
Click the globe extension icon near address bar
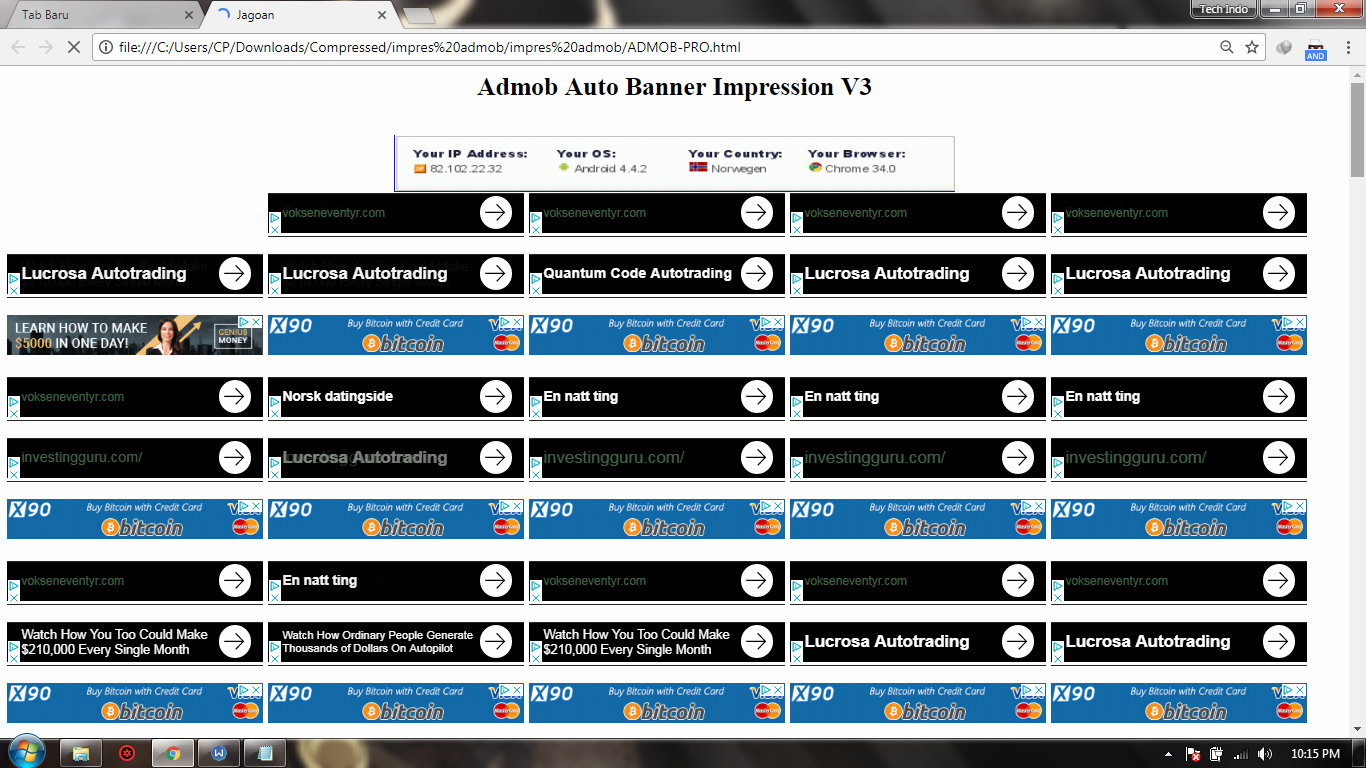[1283, 46]
